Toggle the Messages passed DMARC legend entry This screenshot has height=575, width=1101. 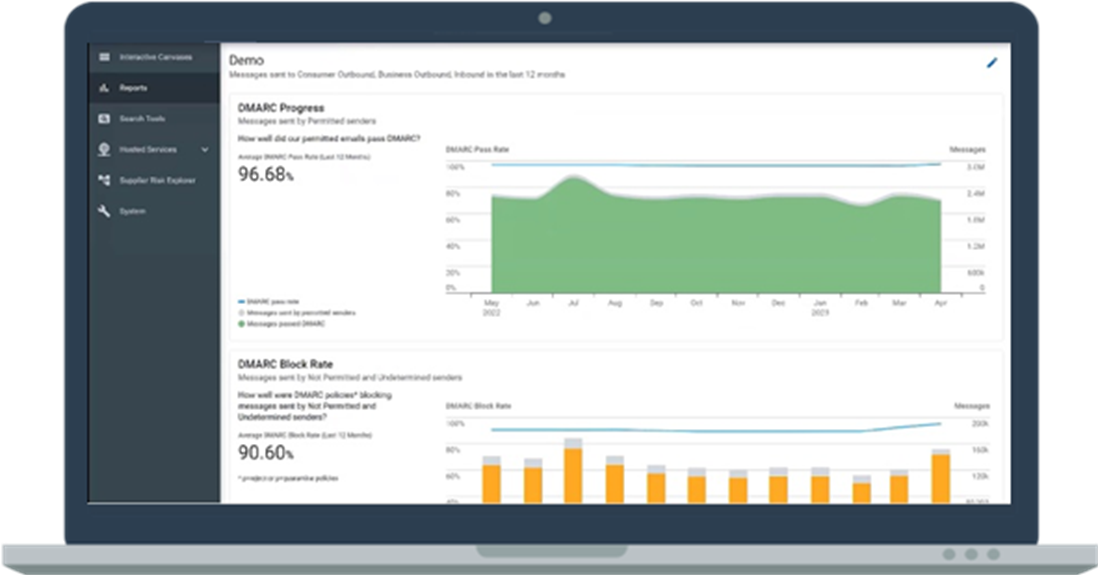coord(285,324)
